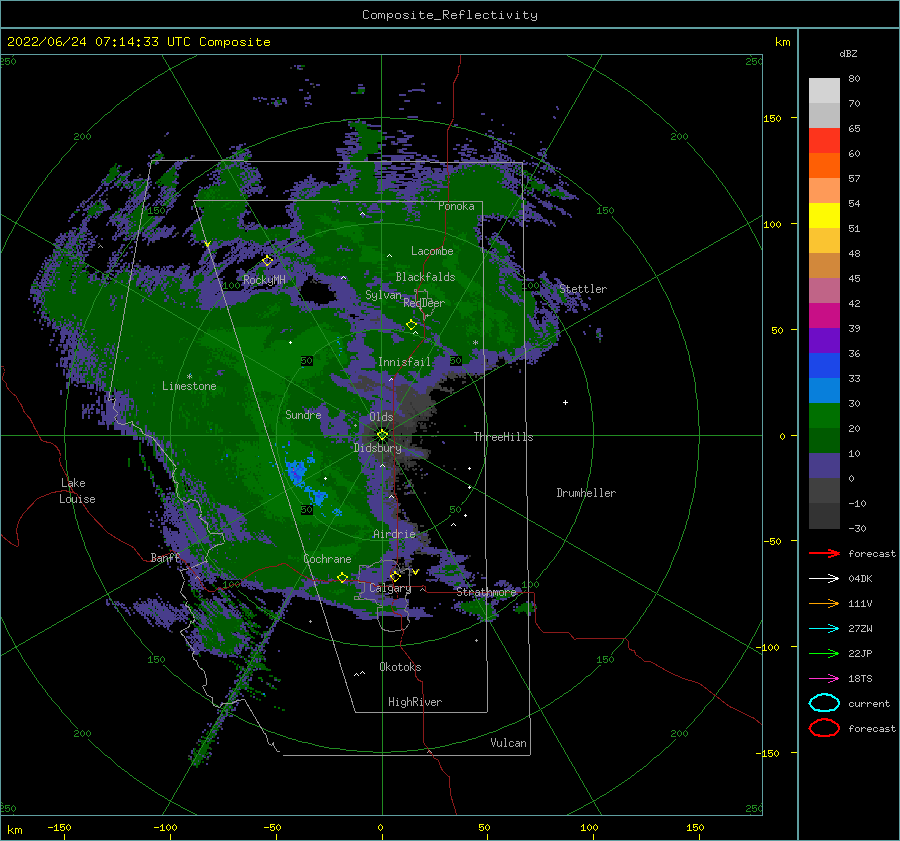Click the green 22JP arrow icon

[824, 653]
